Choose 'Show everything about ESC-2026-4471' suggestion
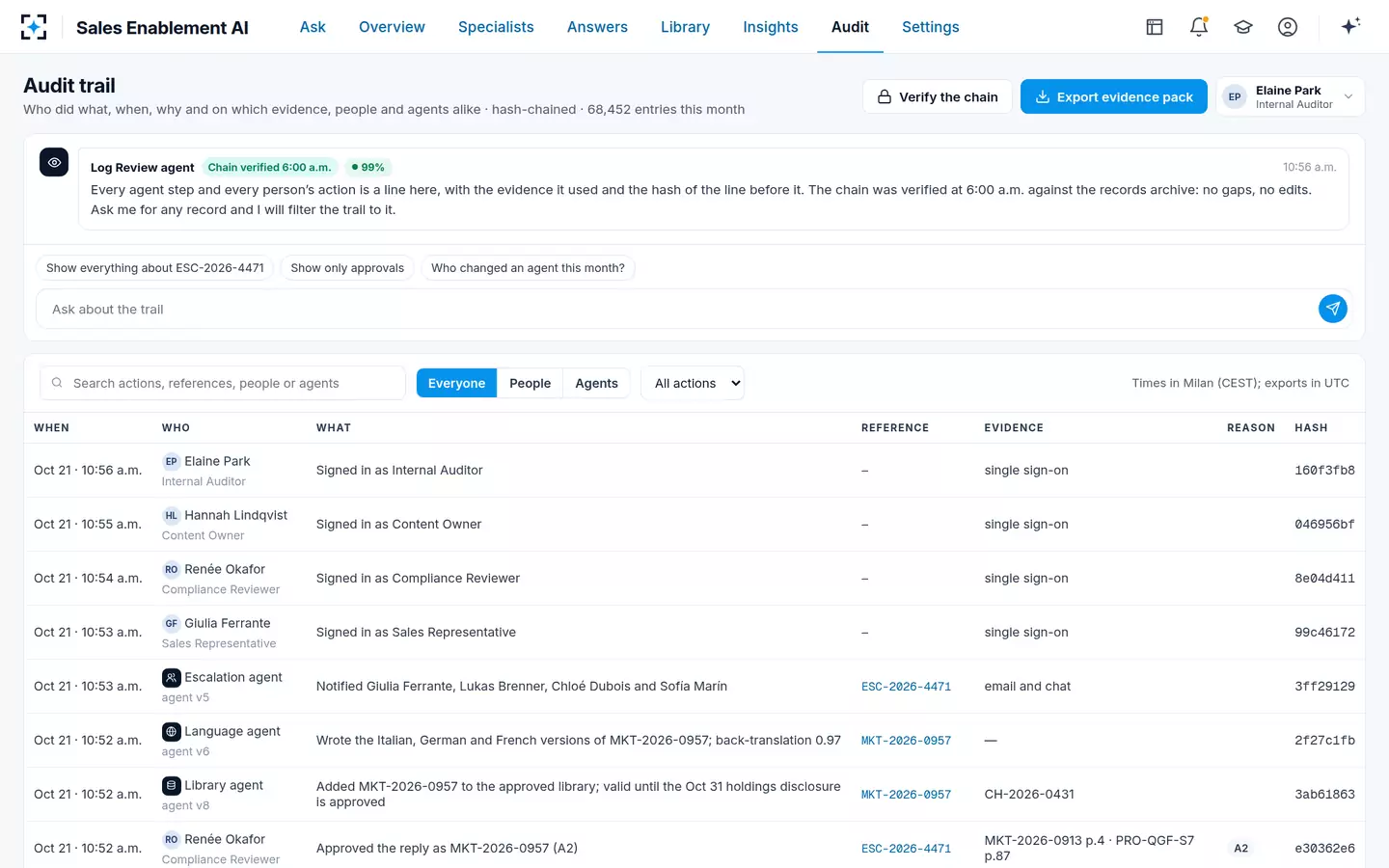 tap(155, 268)
